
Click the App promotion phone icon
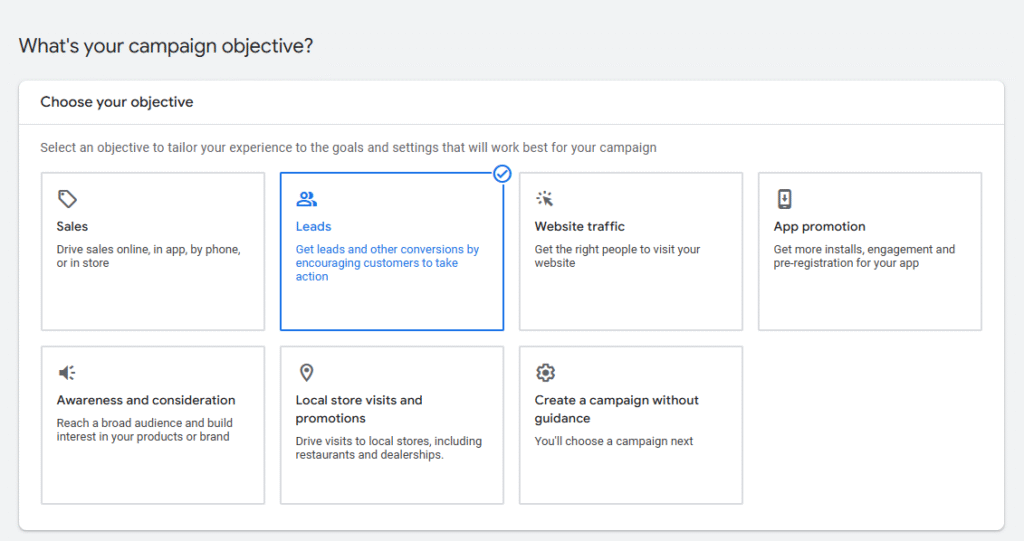coord(784,199)
